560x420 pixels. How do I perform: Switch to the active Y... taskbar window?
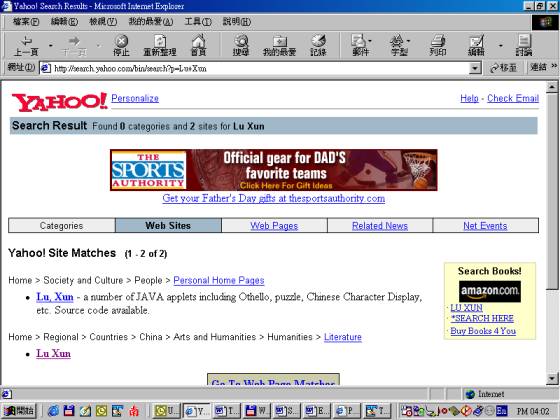pos(197,411)
